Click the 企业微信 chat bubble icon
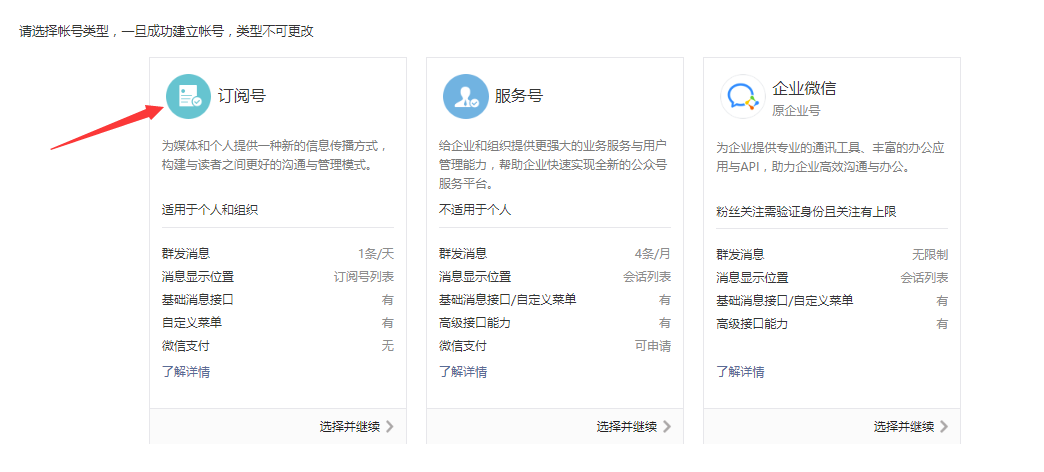Image resolution: width=1044 pixels, height=472 pixels. [x=742, y=97]
